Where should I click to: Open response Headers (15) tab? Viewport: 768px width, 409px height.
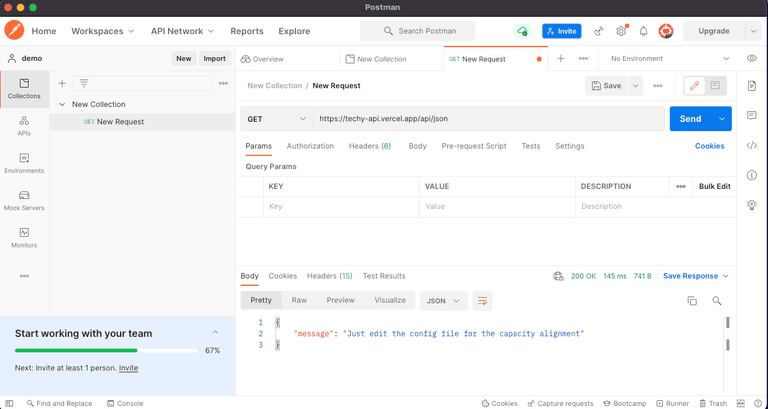[x=330, y=276]
